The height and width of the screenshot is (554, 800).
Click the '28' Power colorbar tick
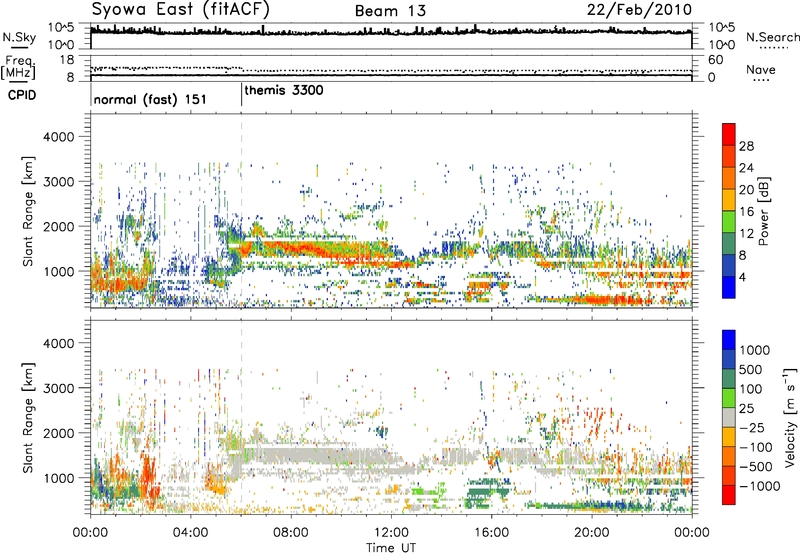pos(746,146)
